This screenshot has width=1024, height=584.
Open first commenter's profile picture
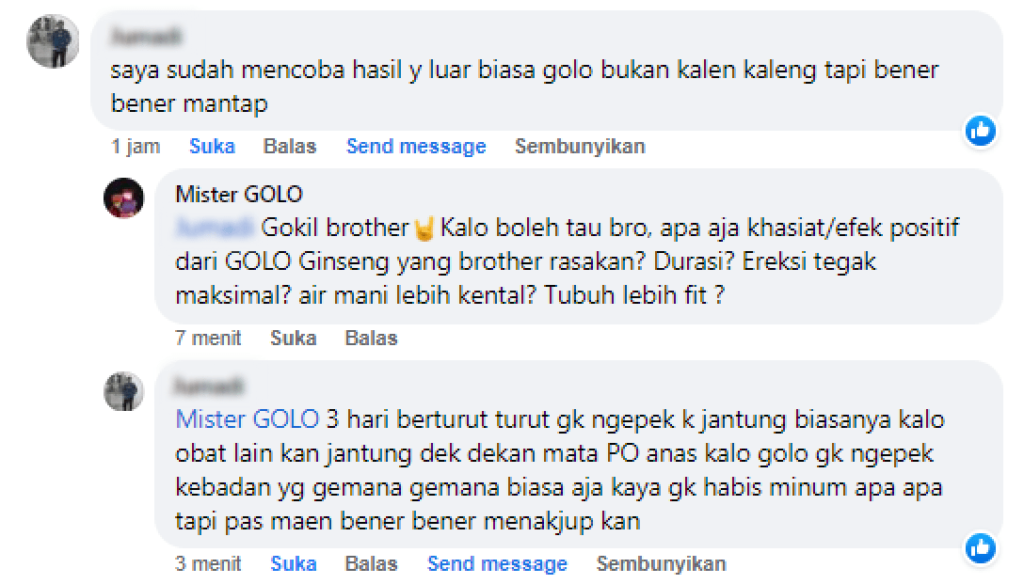pyautogui.click(x=53, y=41)
